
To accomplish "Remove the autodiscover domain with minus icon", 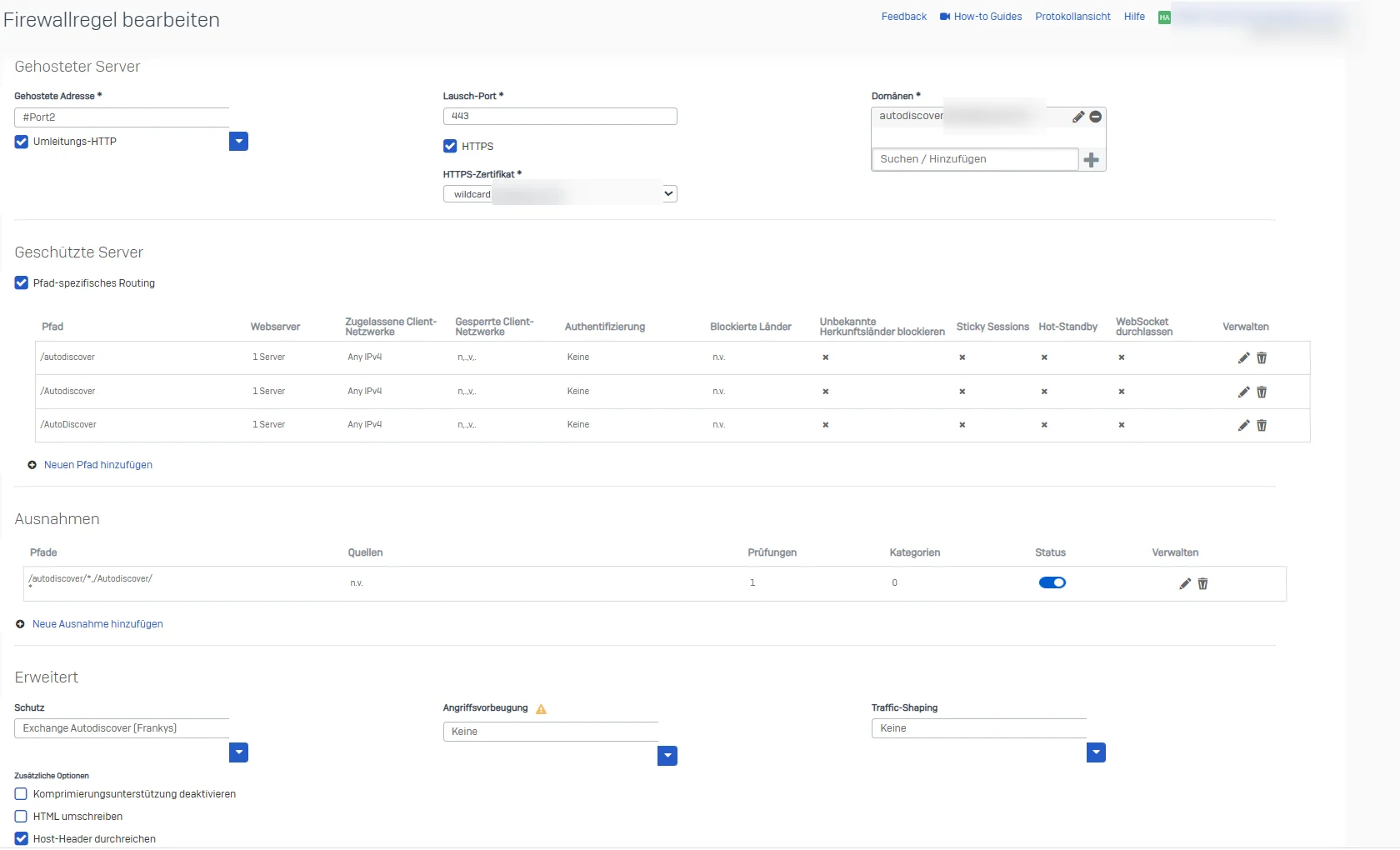I will point(1096,117).
